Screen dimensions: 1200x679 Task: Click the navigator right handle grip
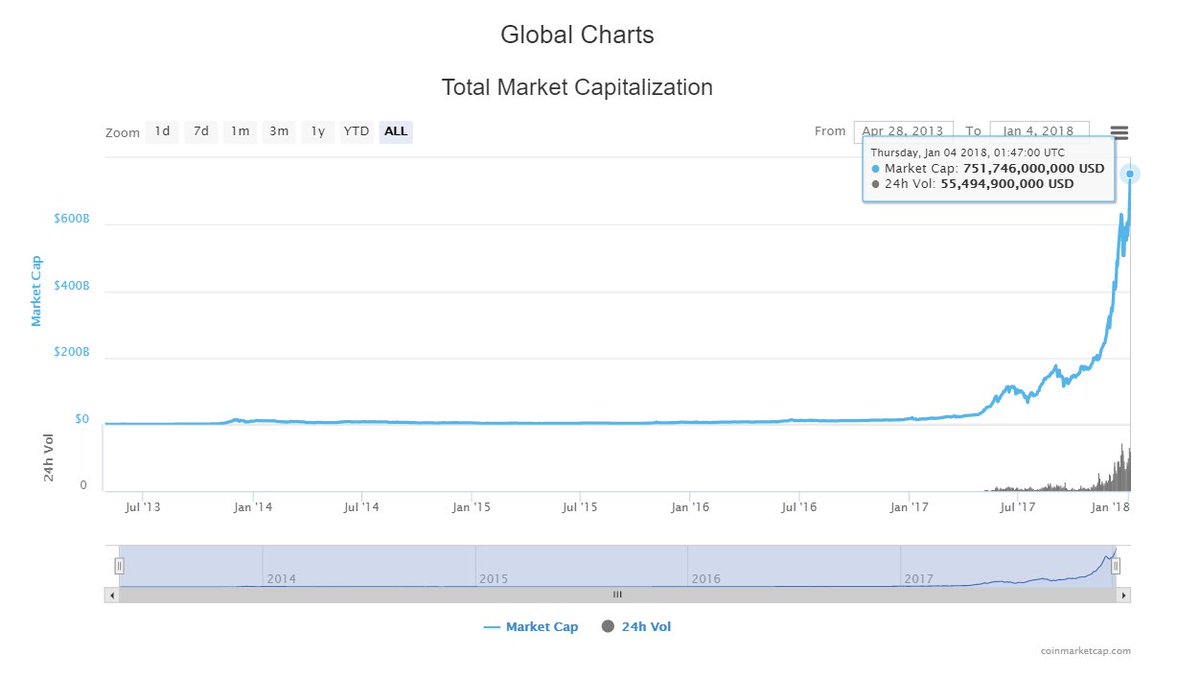point(1116,566)
